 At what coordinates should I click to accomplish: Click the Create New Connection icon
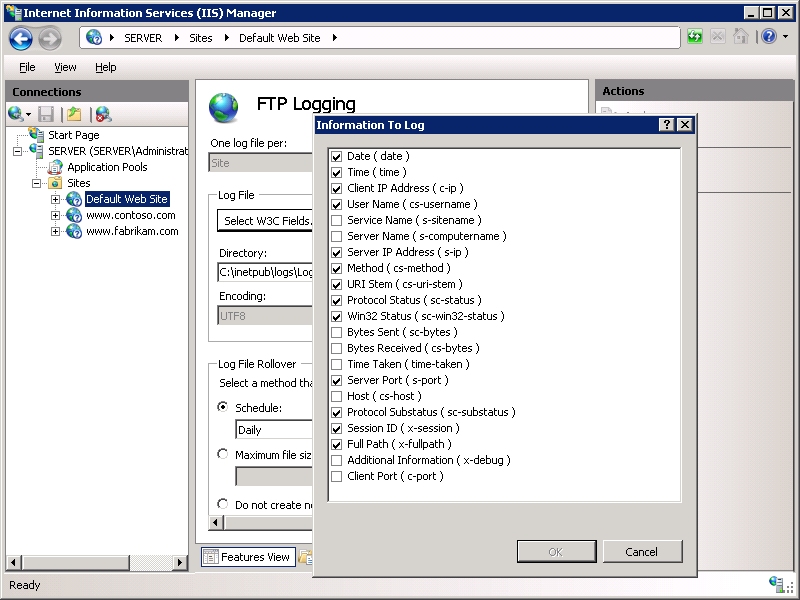(16, 113)
